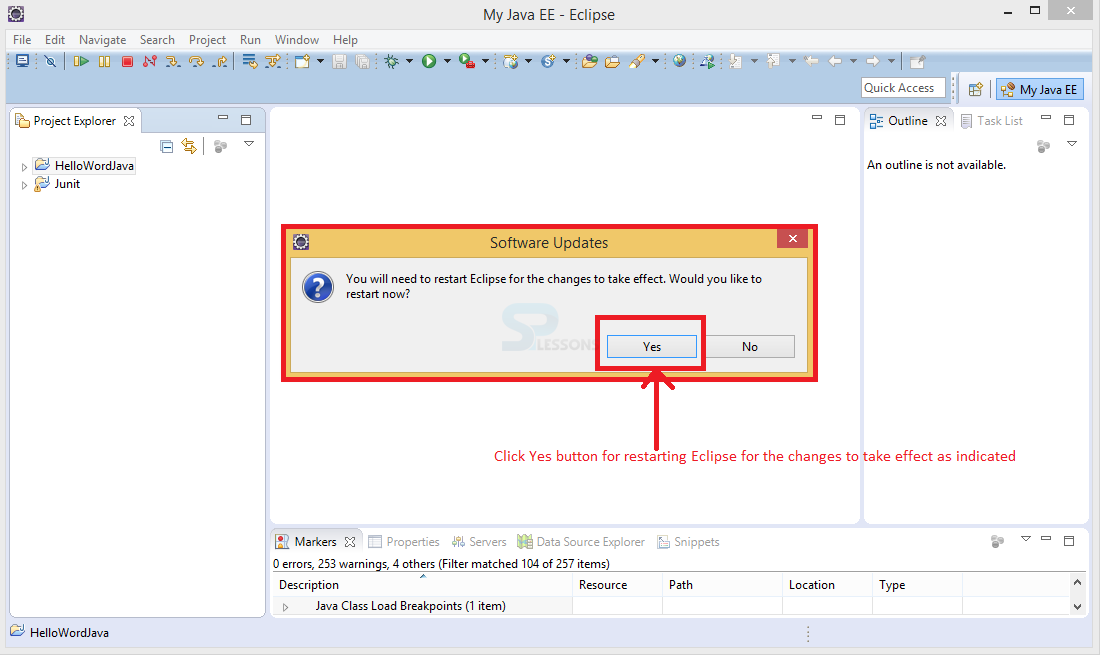Open the Debug configurations dropdown arrow
Screen dimensions: 1100x655
(410, 62)
